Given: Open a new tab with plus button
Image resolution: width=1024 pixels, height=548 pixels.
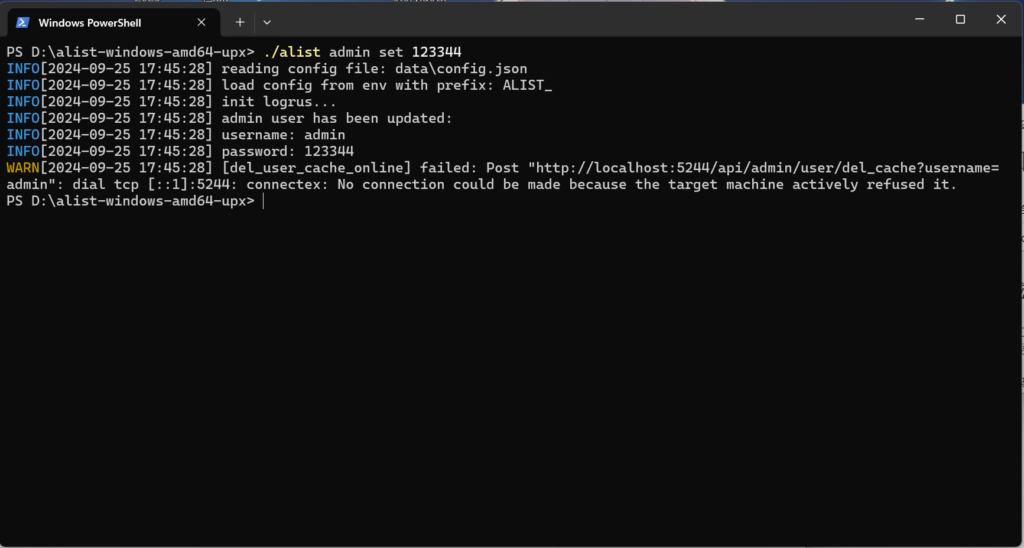Looking at the screenshot, I should (x=240, y=22).
